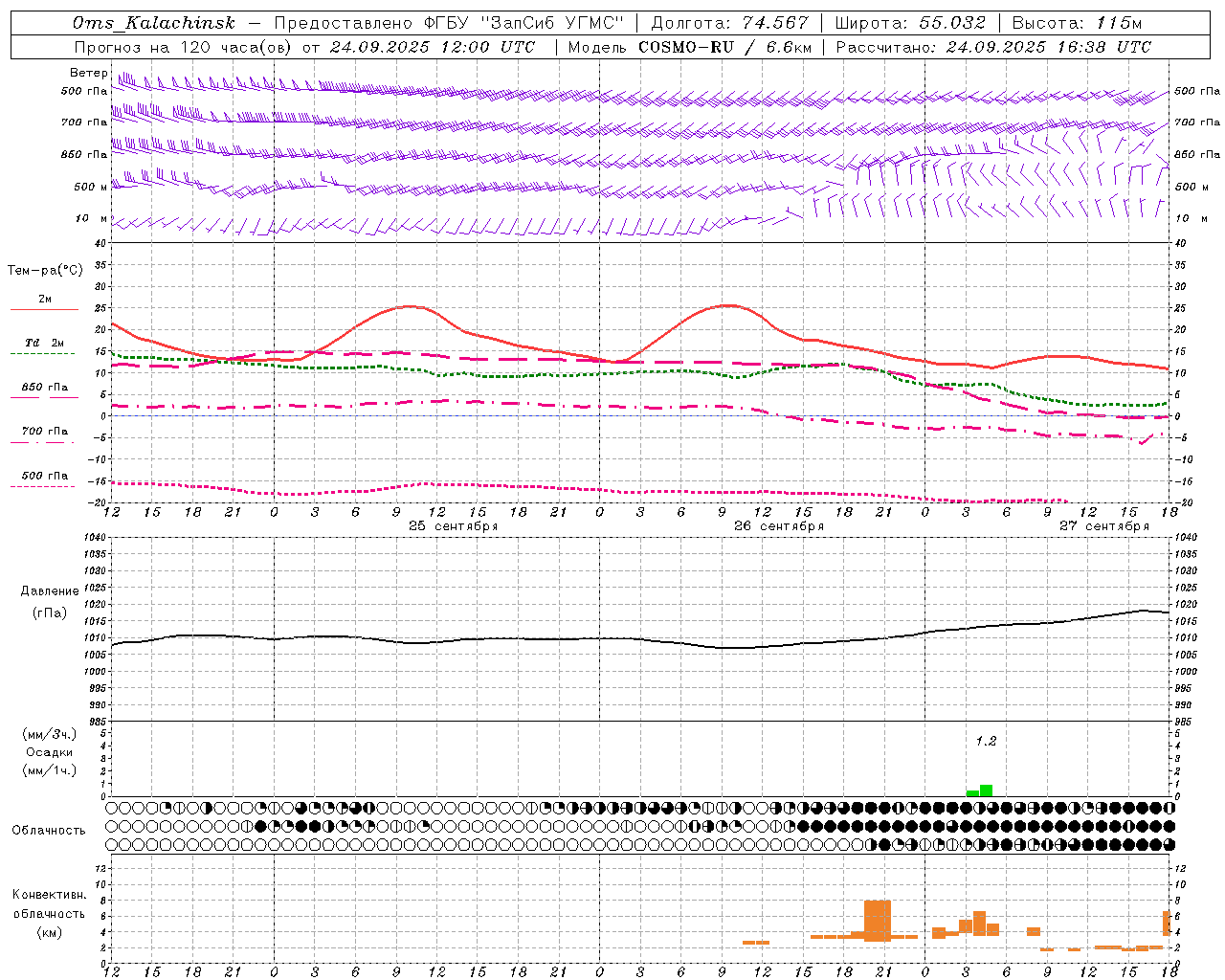The width and height of the screenshot is (1225, 980).
Task: Click the Td 2м dew point legend entry
Action: point(45,343)
